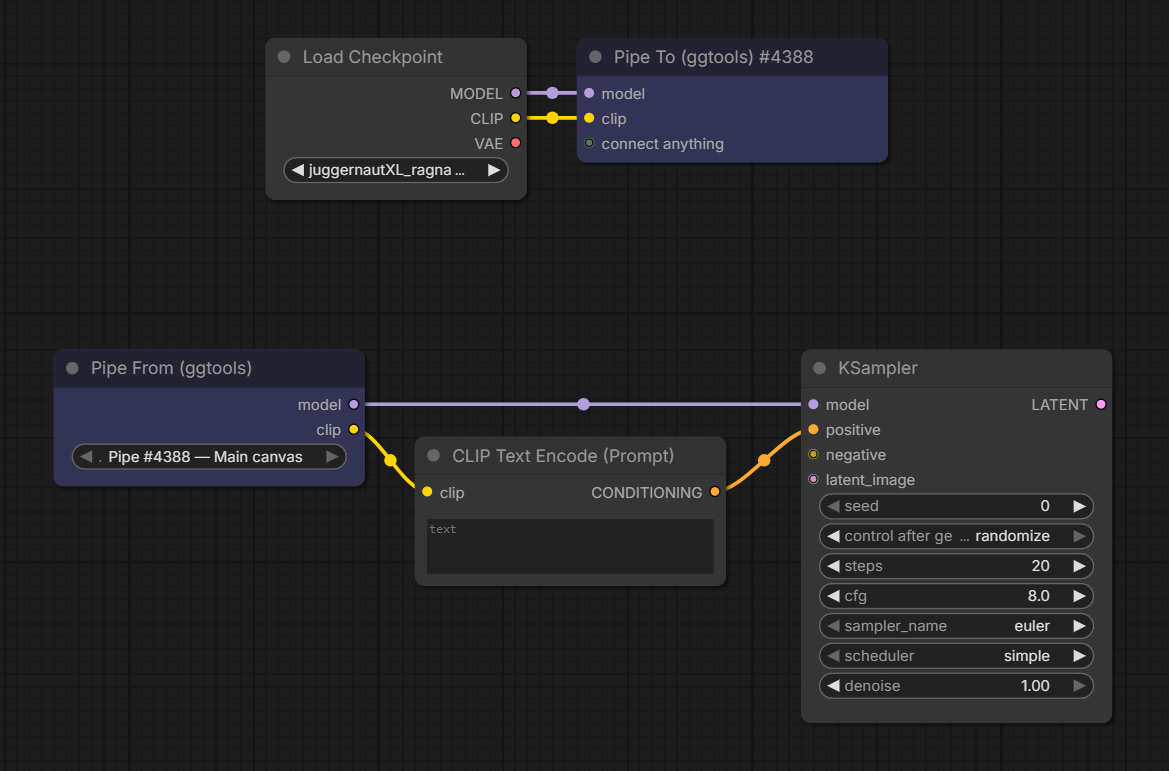
Task: Click the midpoint dot on Pipe From clip link
Action: tap(390, 461)
